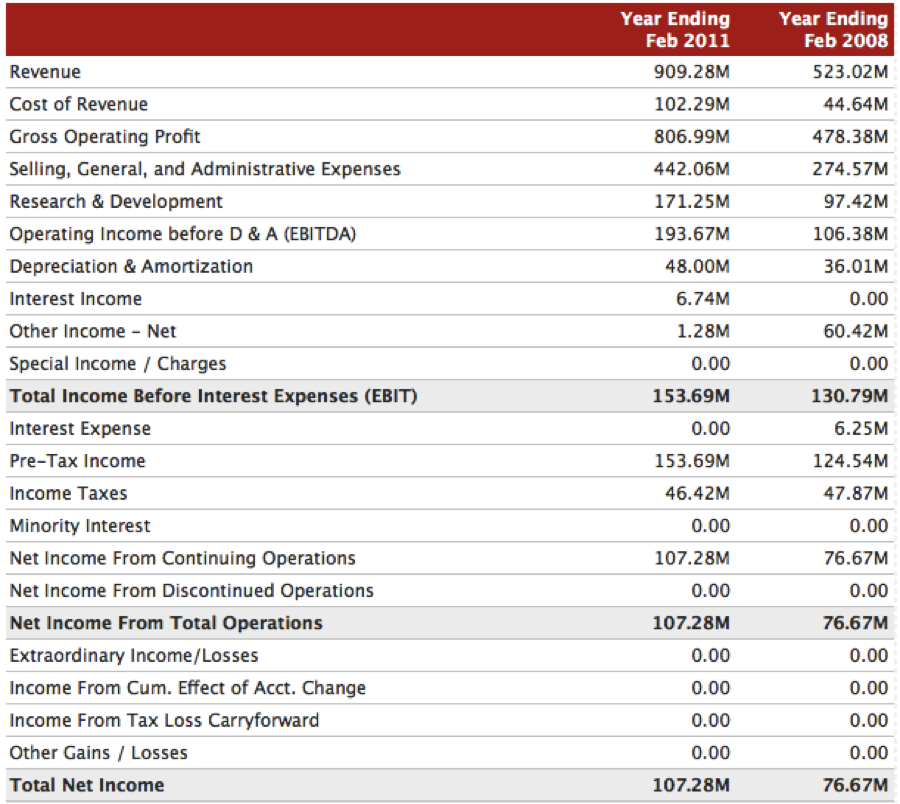Click the 6.25M Interest Expense value

[x=861, y=429]
